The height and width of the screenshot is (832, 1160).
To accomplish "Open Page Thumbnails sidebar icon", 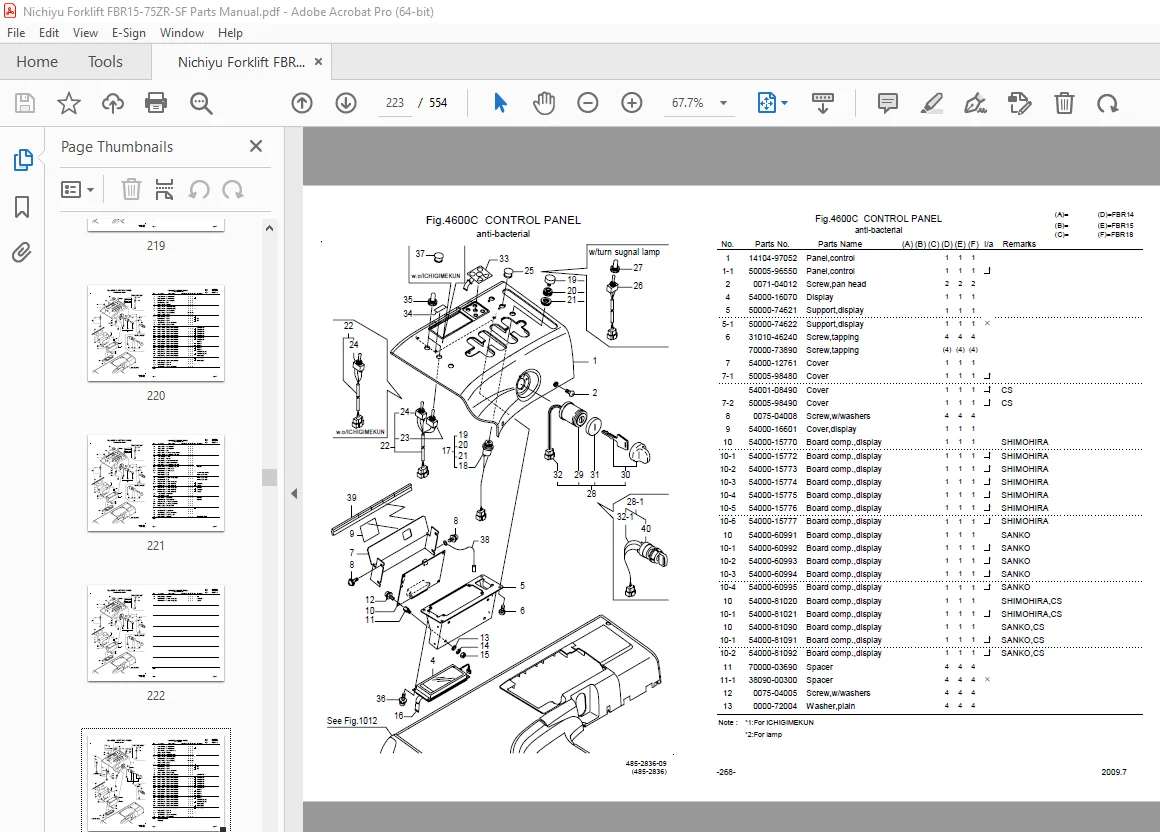I will (x=23, y=160).
